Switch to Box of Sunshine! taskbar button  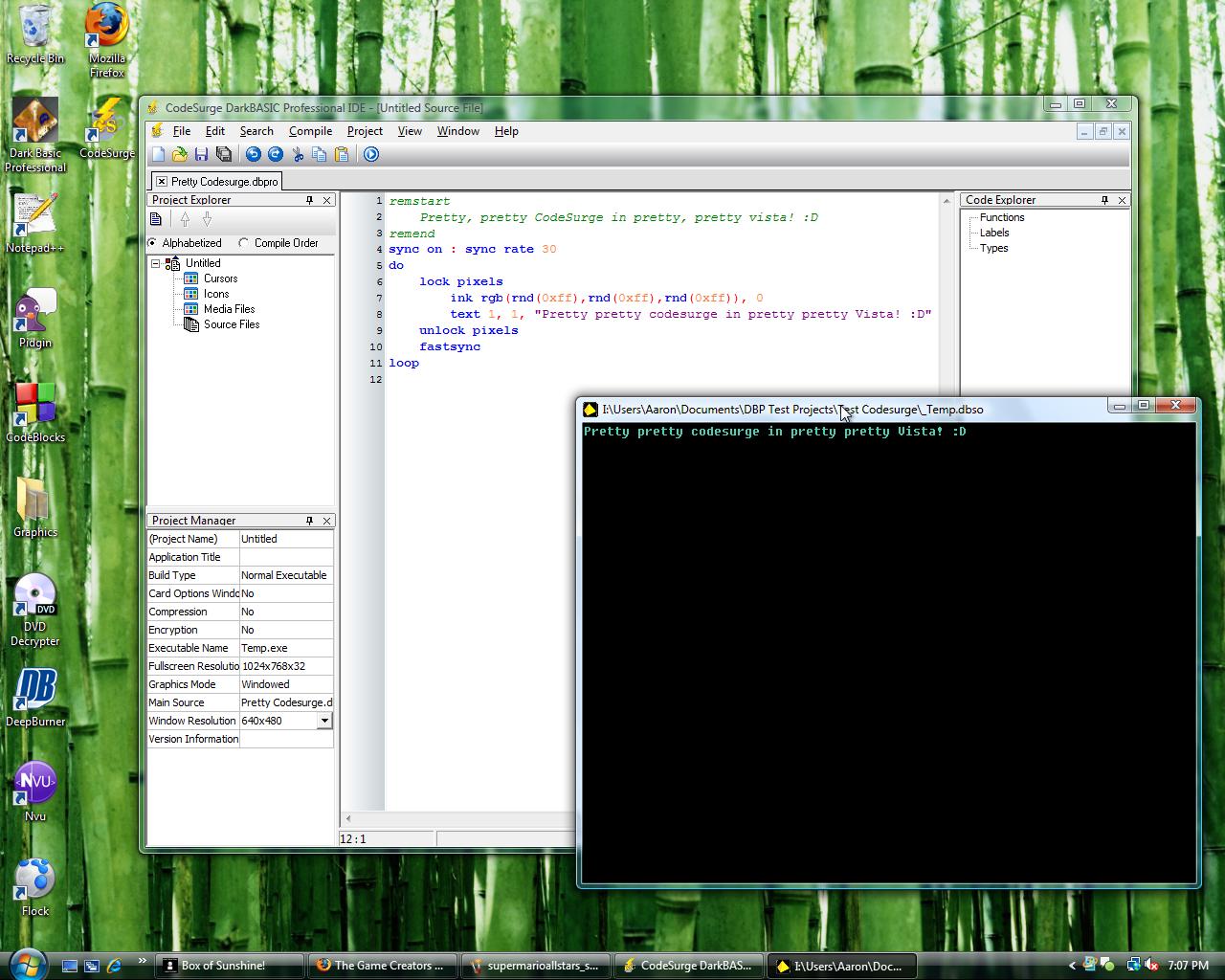click(x=229, y=966)
